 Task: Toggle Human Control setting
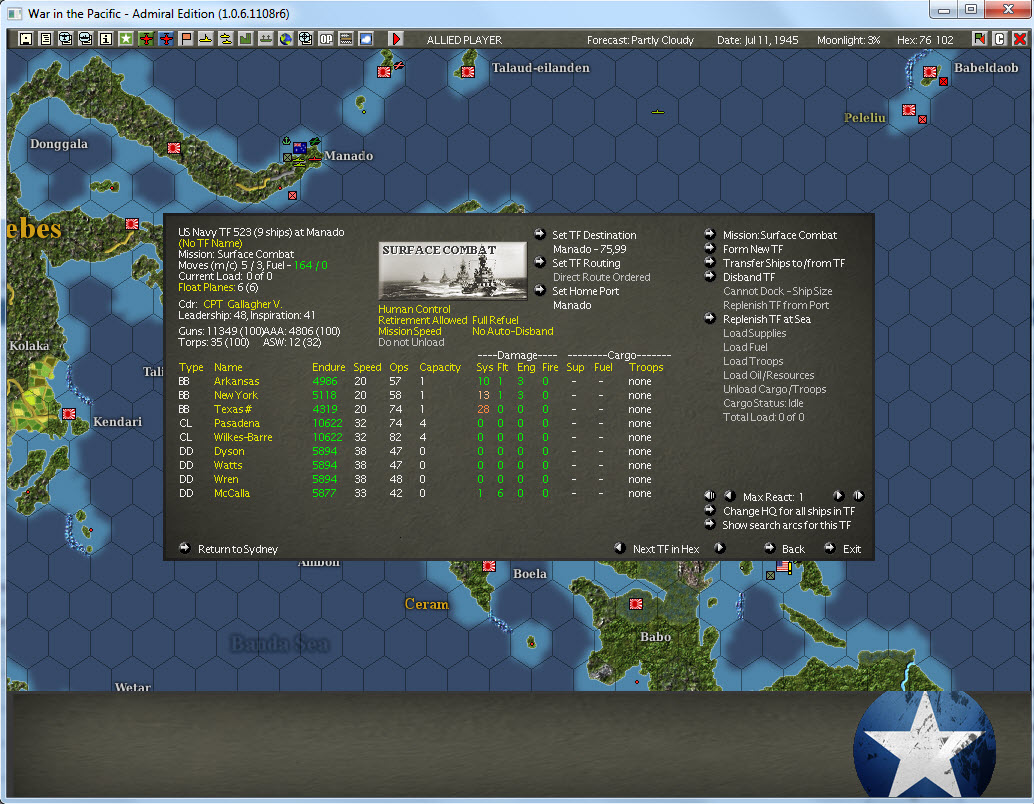pyautogui.click(x=414, y=309)
